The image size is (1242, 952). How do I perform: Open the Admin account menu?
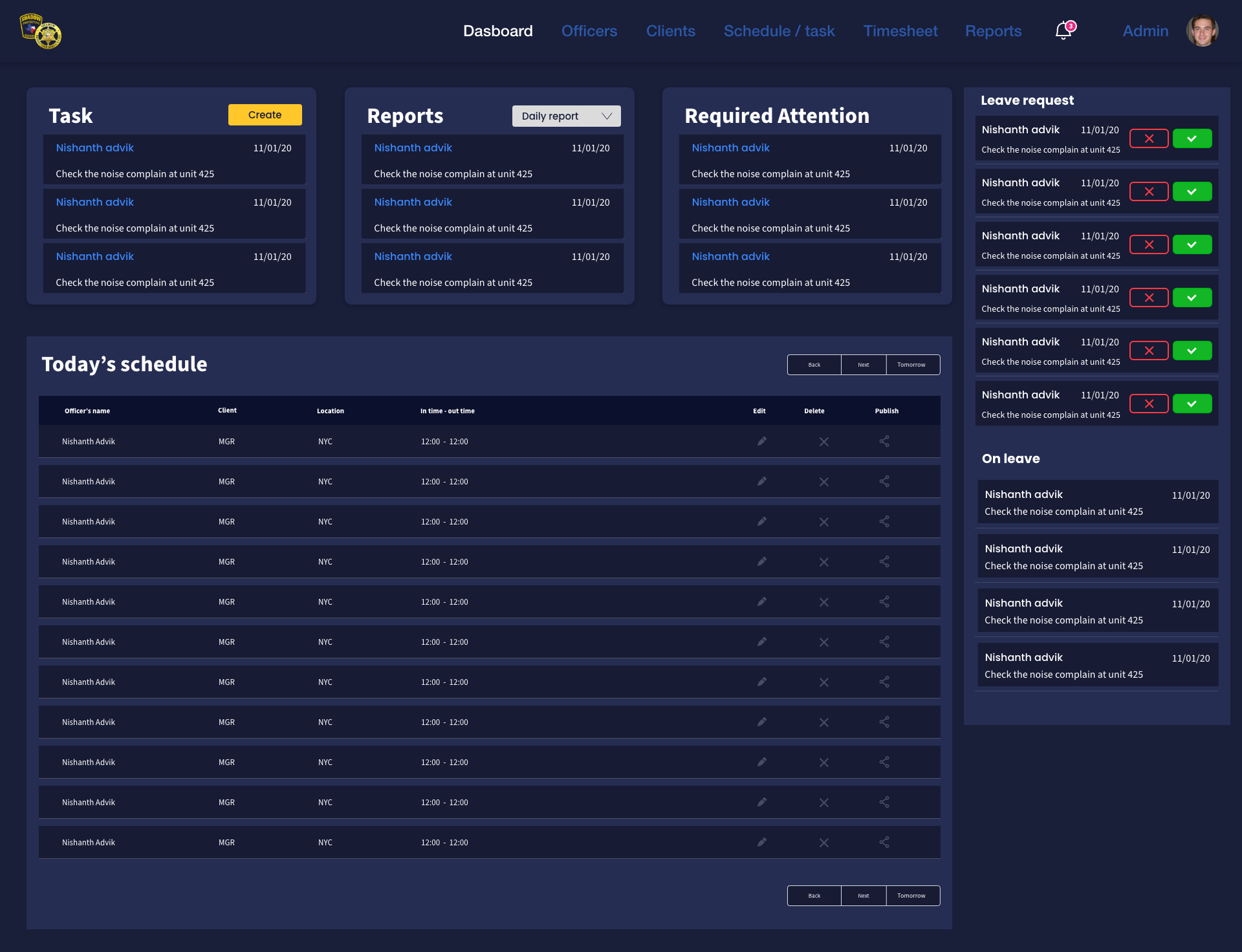[x=1145, y=31]
